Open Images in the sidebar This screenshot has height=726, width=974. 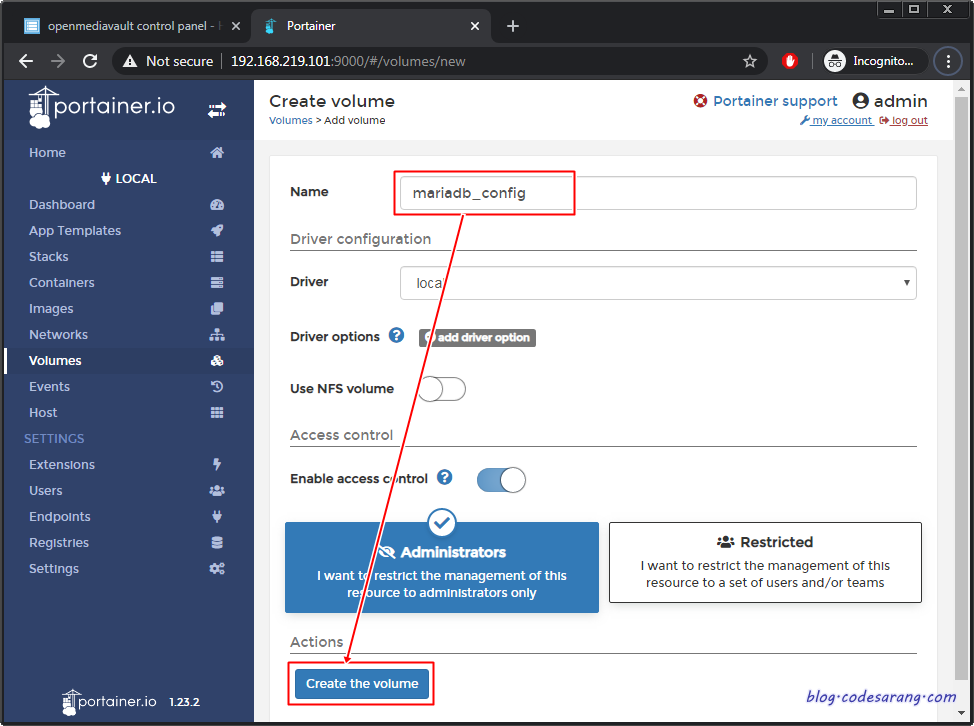(51, 309)
